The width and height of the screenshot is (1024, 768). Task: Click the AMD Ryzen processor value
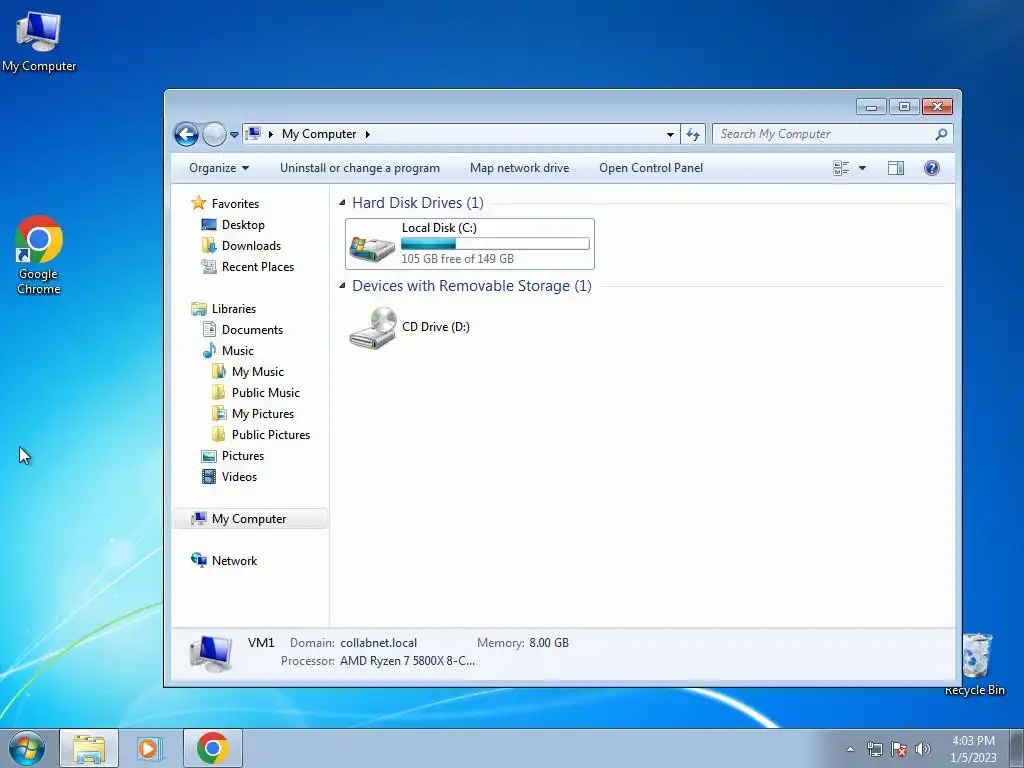pyautogui.click(x=408, y=661)
